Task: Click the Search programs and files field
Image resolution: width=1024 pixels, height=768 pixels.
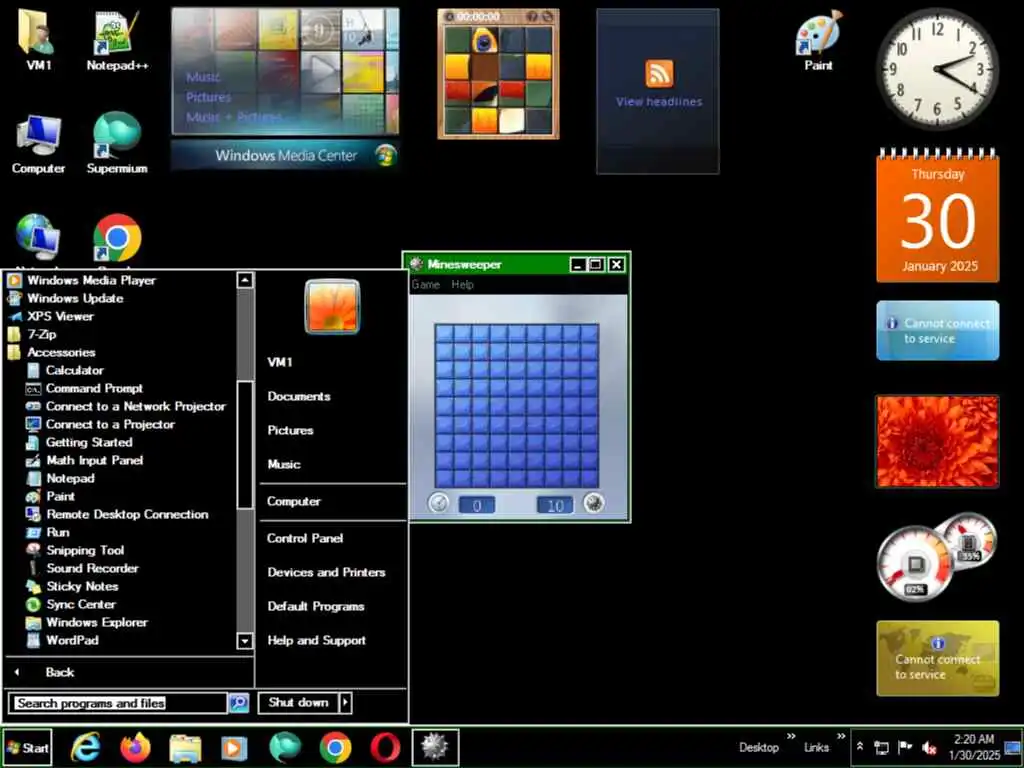Action: [119, 703]
